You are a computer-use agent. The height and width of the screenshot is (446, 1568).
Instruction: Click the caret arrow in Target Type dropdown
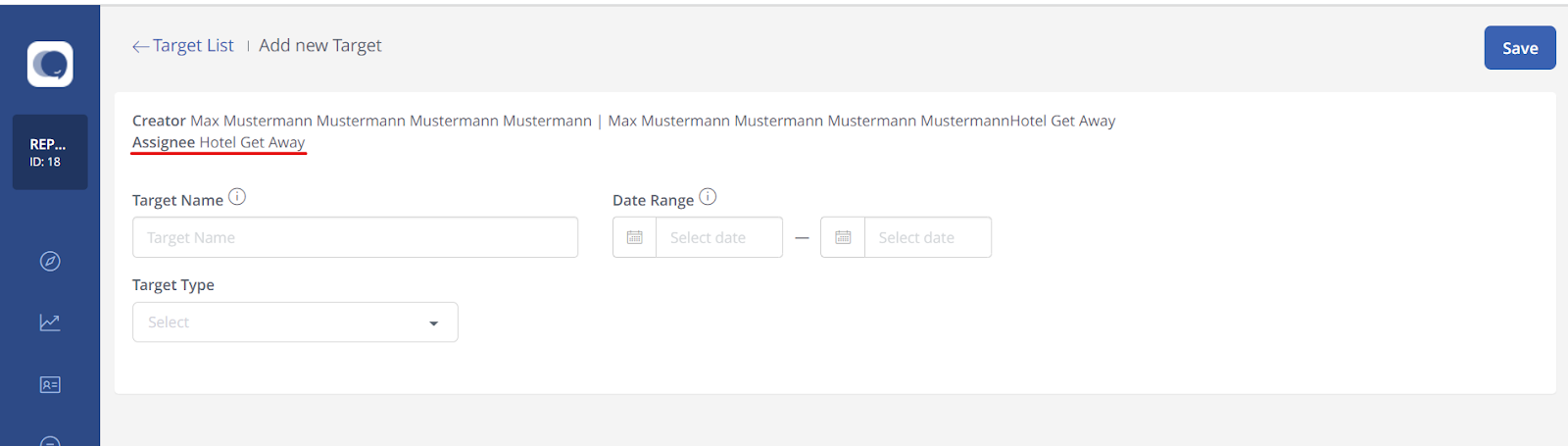[x=433, y=323]
